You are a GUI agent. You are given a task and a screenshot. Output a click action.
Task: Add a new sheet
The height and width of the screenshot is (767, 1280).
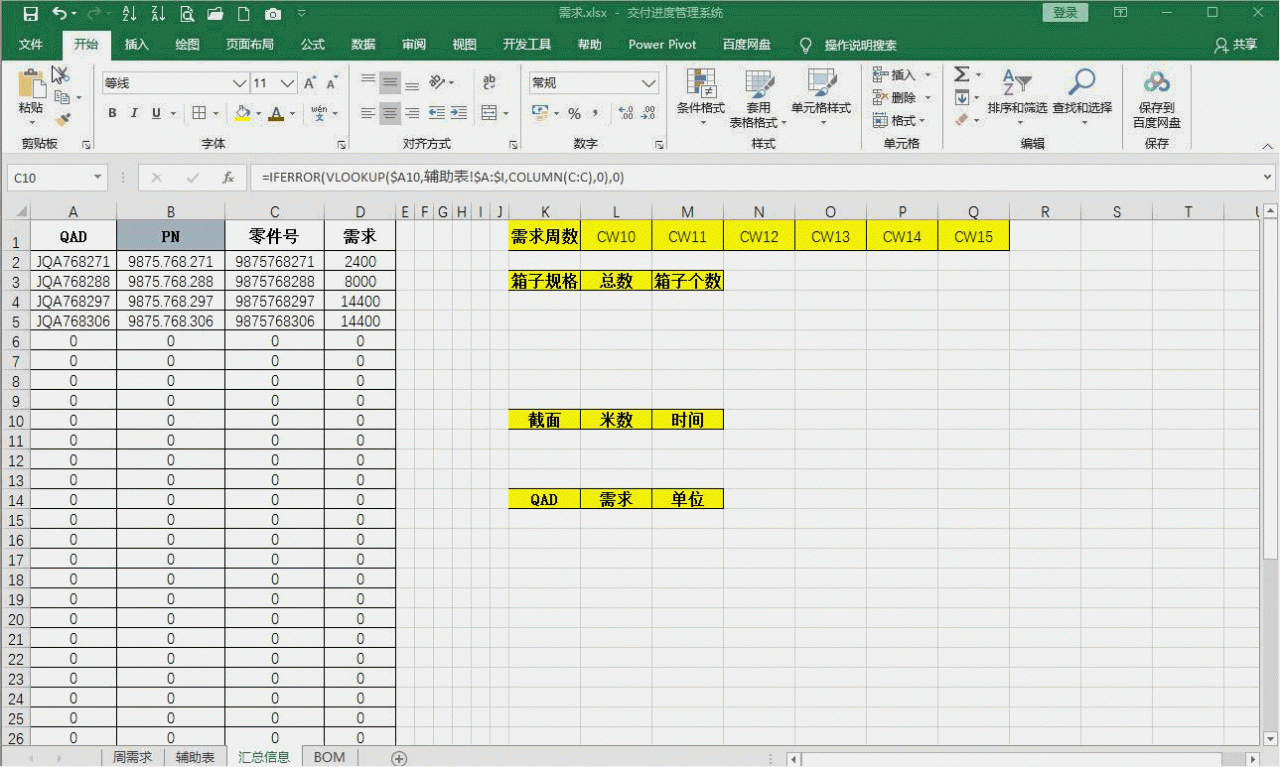(399, 758)
